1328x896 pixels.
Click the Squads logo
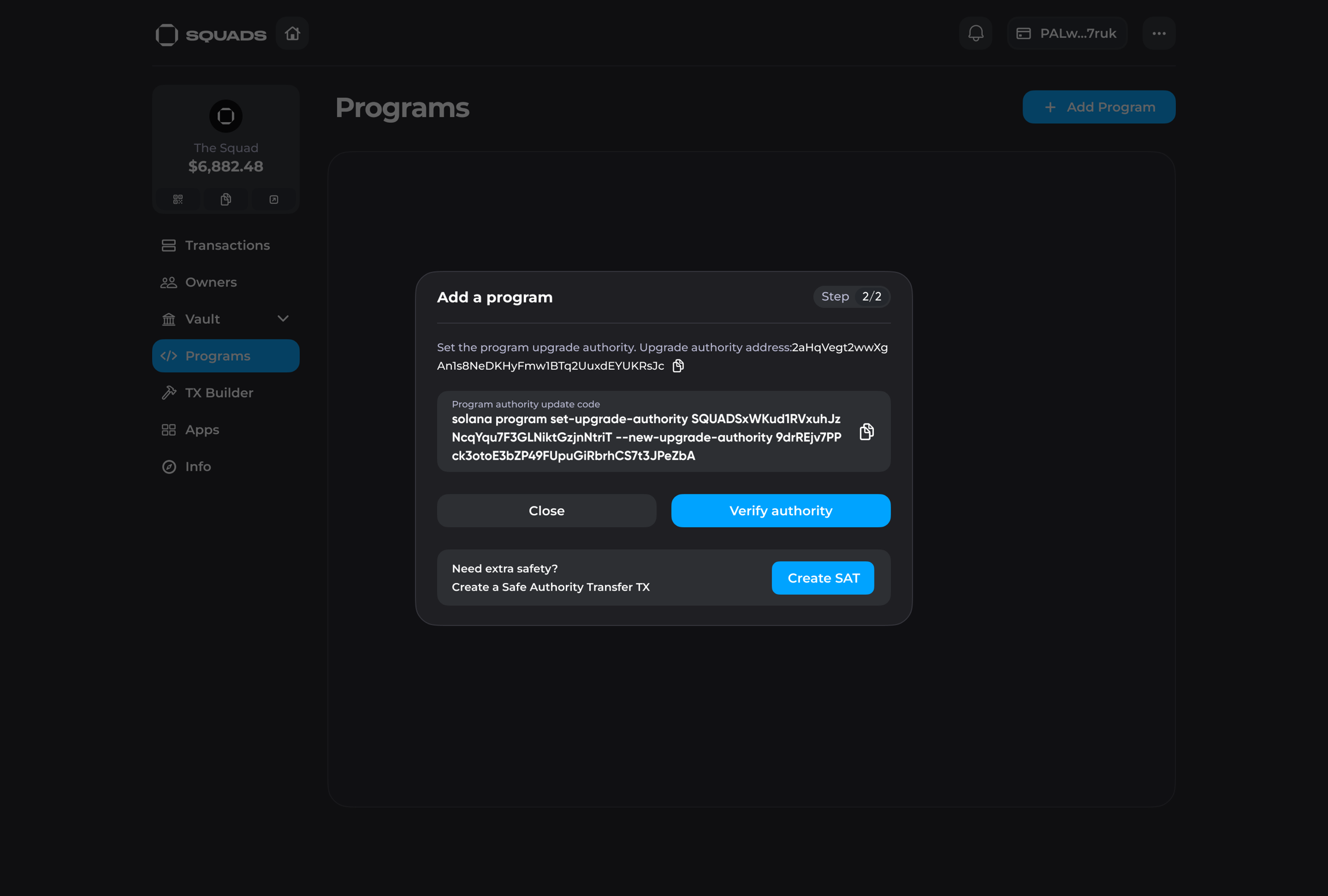point(211,35)
